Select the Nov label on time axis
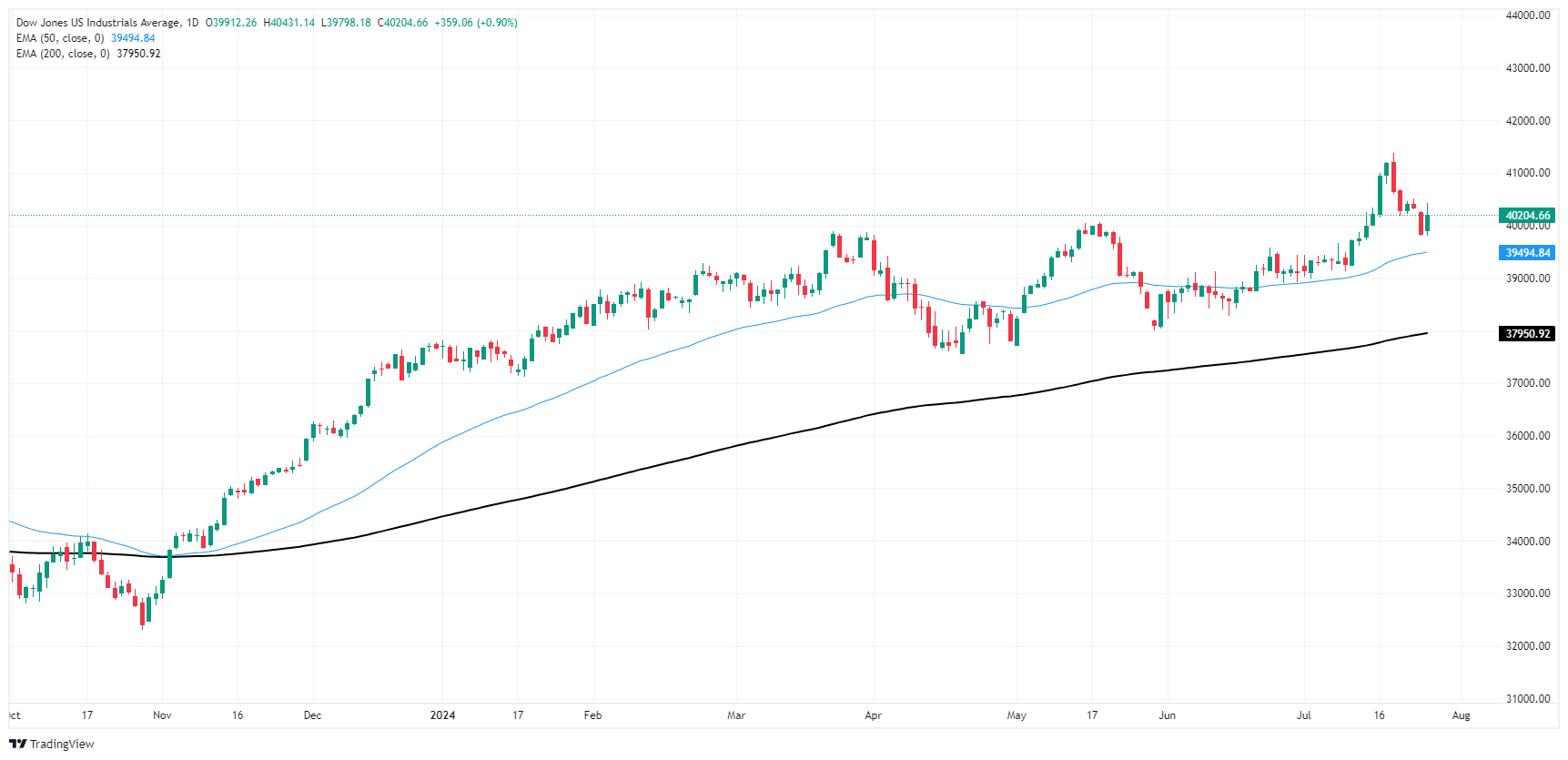Screen dimensions: 1568x760 [x=162, y=715]
